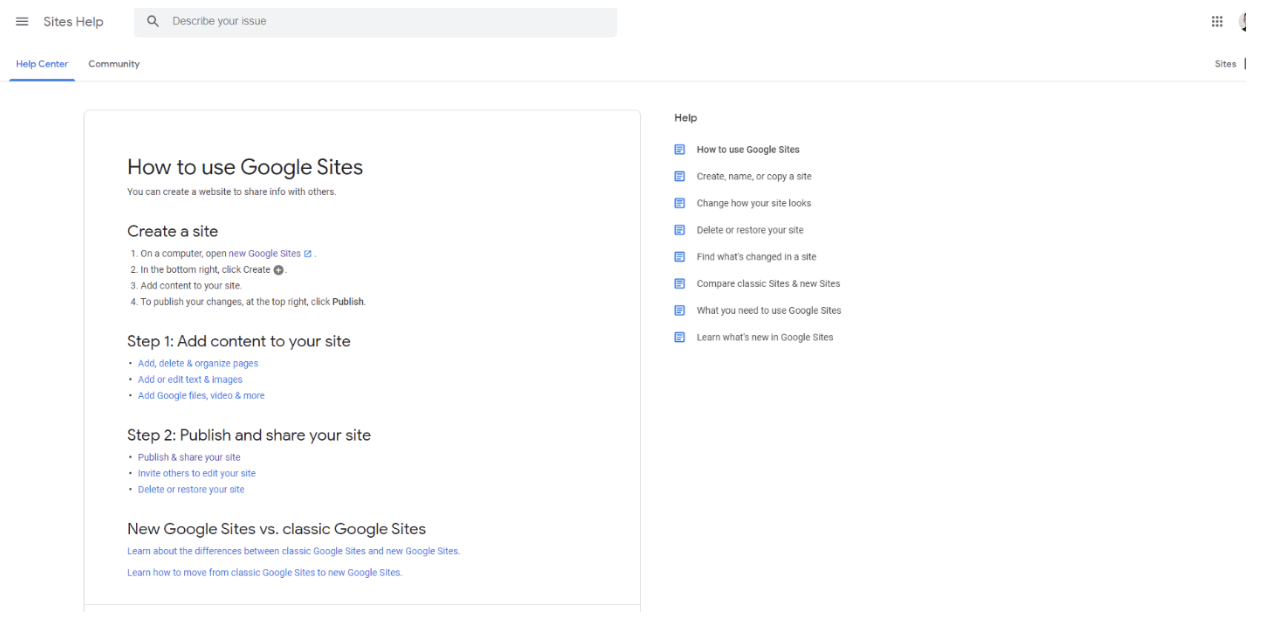Click article icon beside Find what's changed in a site

coord(680,257)
